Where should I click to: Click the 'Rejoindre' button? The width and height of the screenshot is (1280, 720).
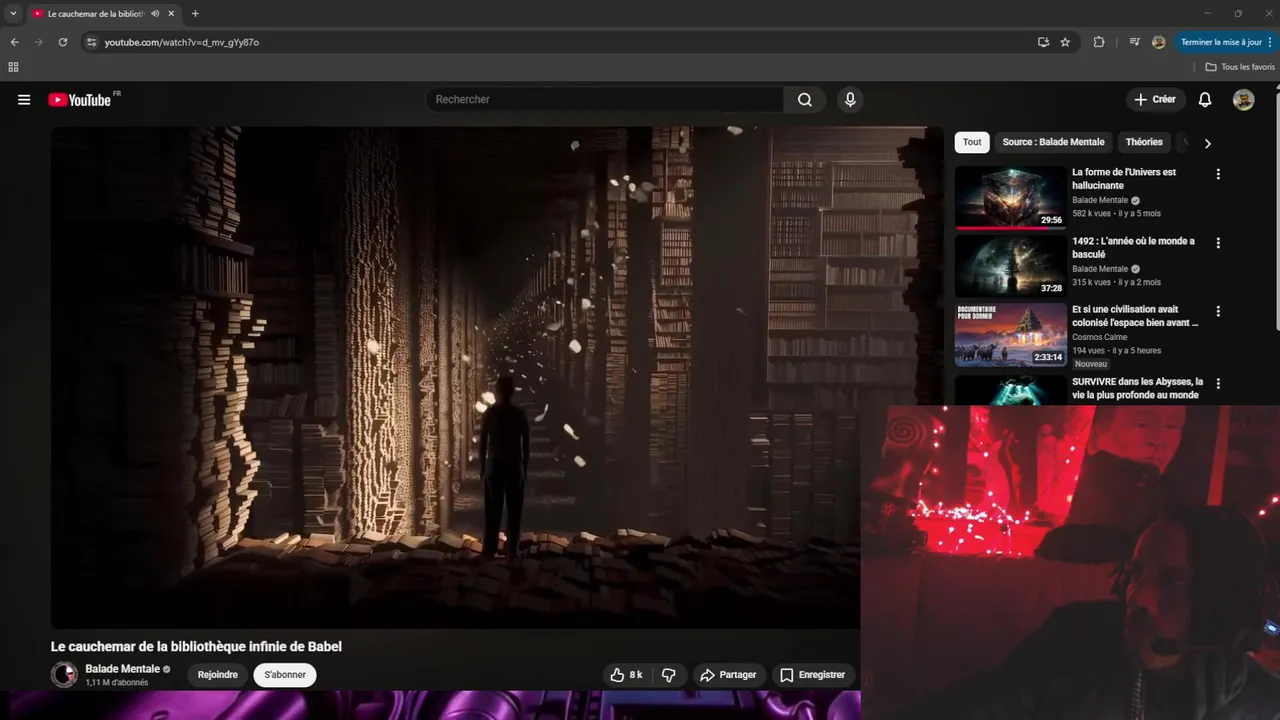tap(217, 675)
